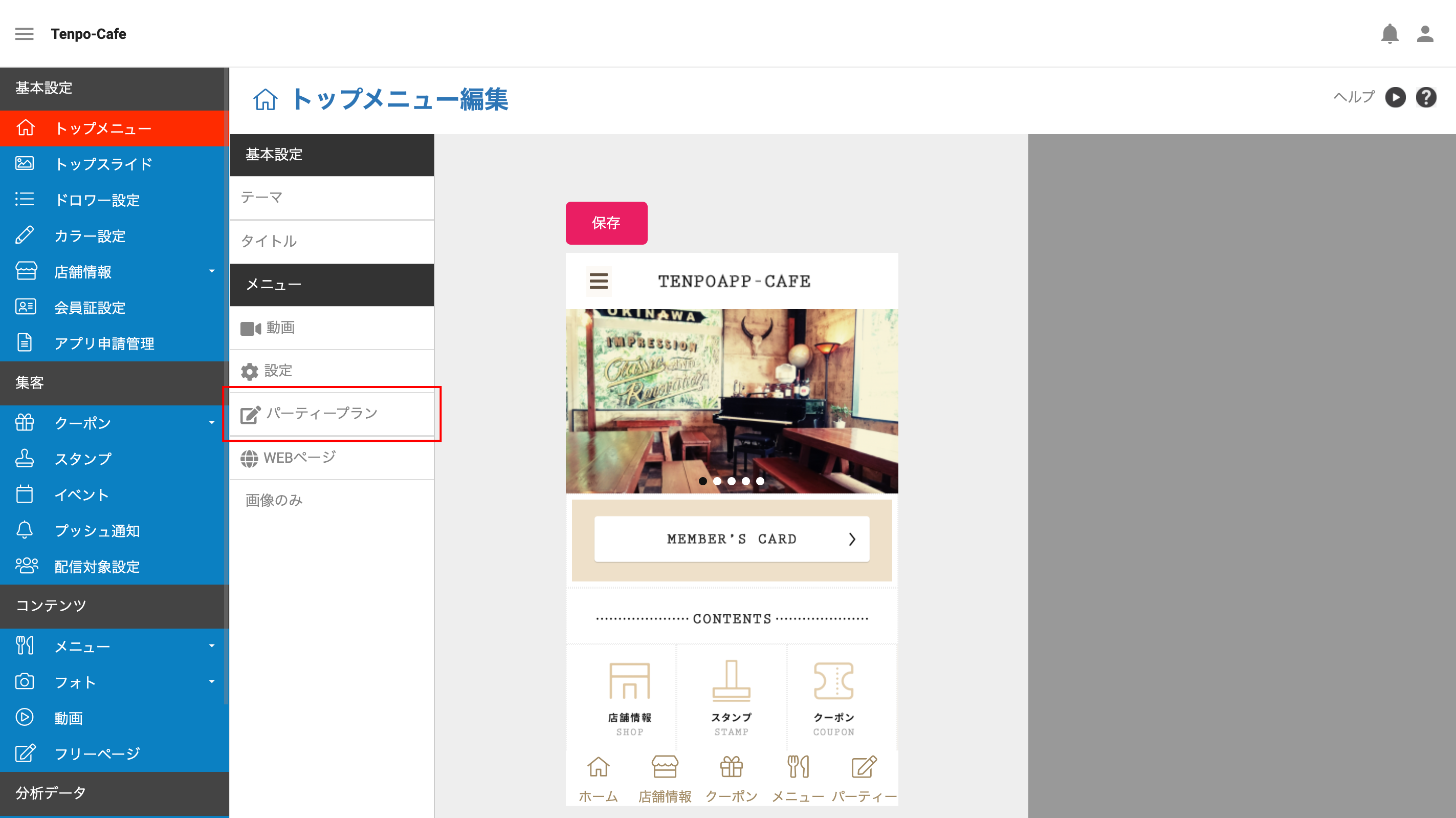
Task: Open ドロワー設定 in the sidebar
Action: pos(114,200)
